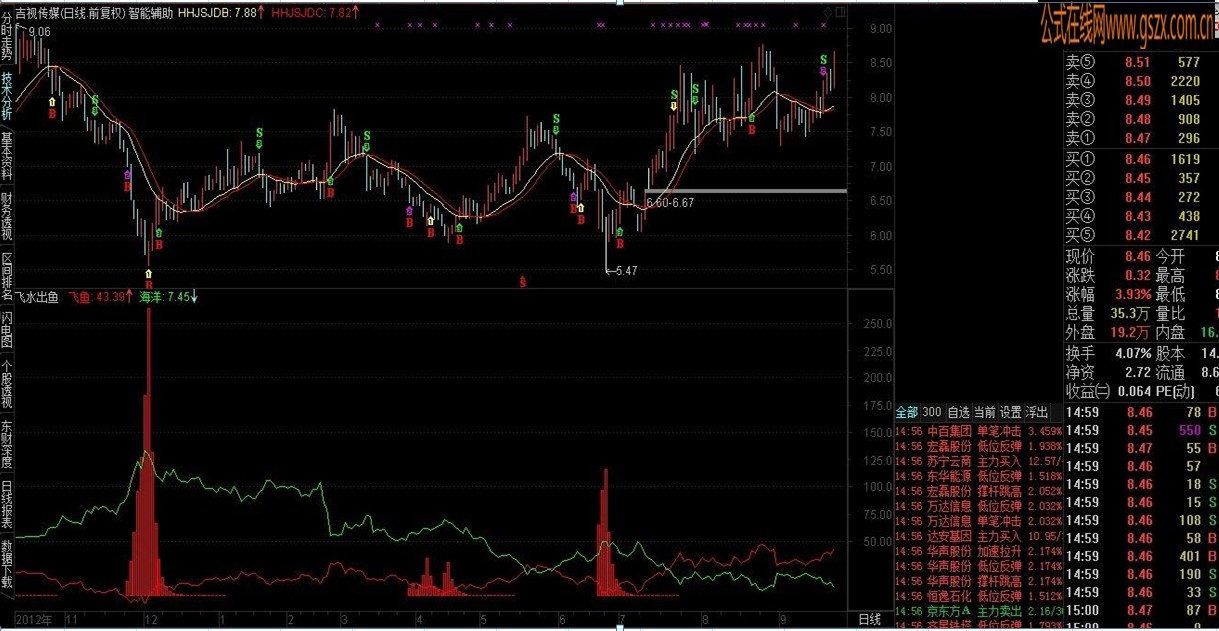
Task: Open 京东方A 主力卖出 alert row
Action: (x=978, y=611)
